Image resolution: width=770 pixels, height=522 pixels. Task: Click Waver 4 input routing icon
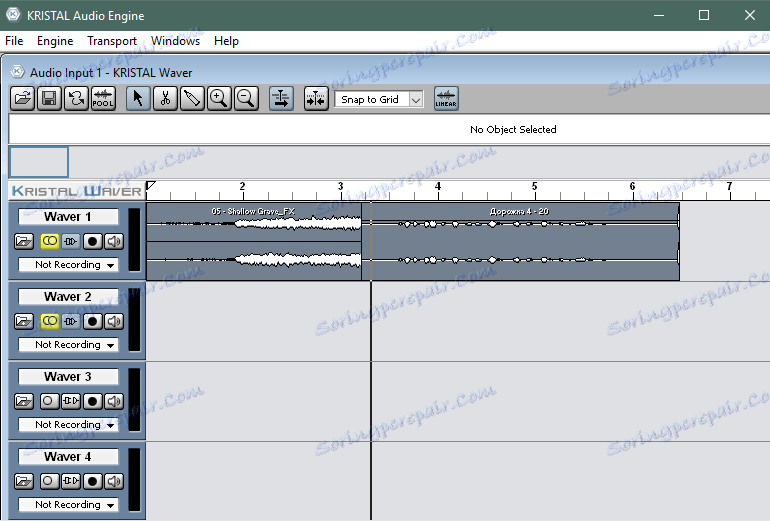click(x=71, y=481)
